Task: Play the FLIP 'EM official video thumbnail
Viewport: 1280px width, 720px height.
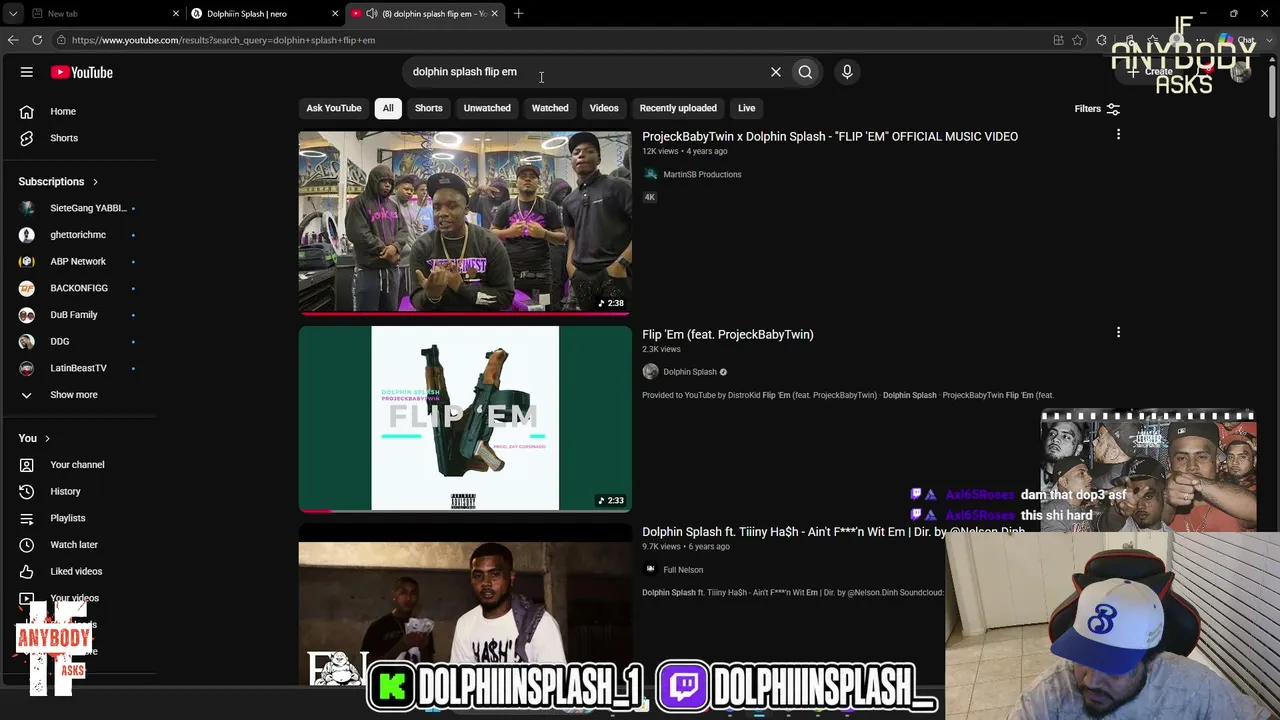Action: tap(465, 222)
